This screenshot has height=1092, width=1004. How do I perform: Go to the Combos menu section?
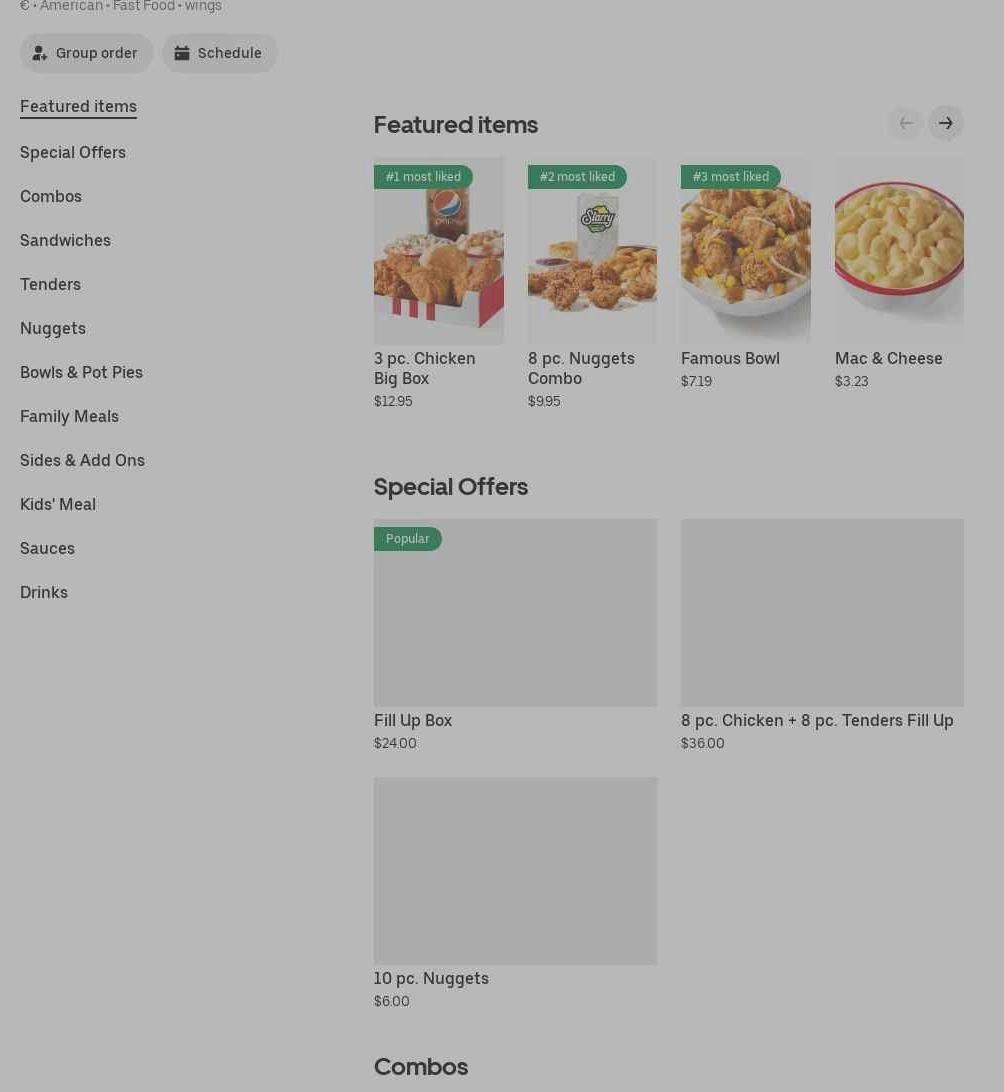(x=51, y=196)
